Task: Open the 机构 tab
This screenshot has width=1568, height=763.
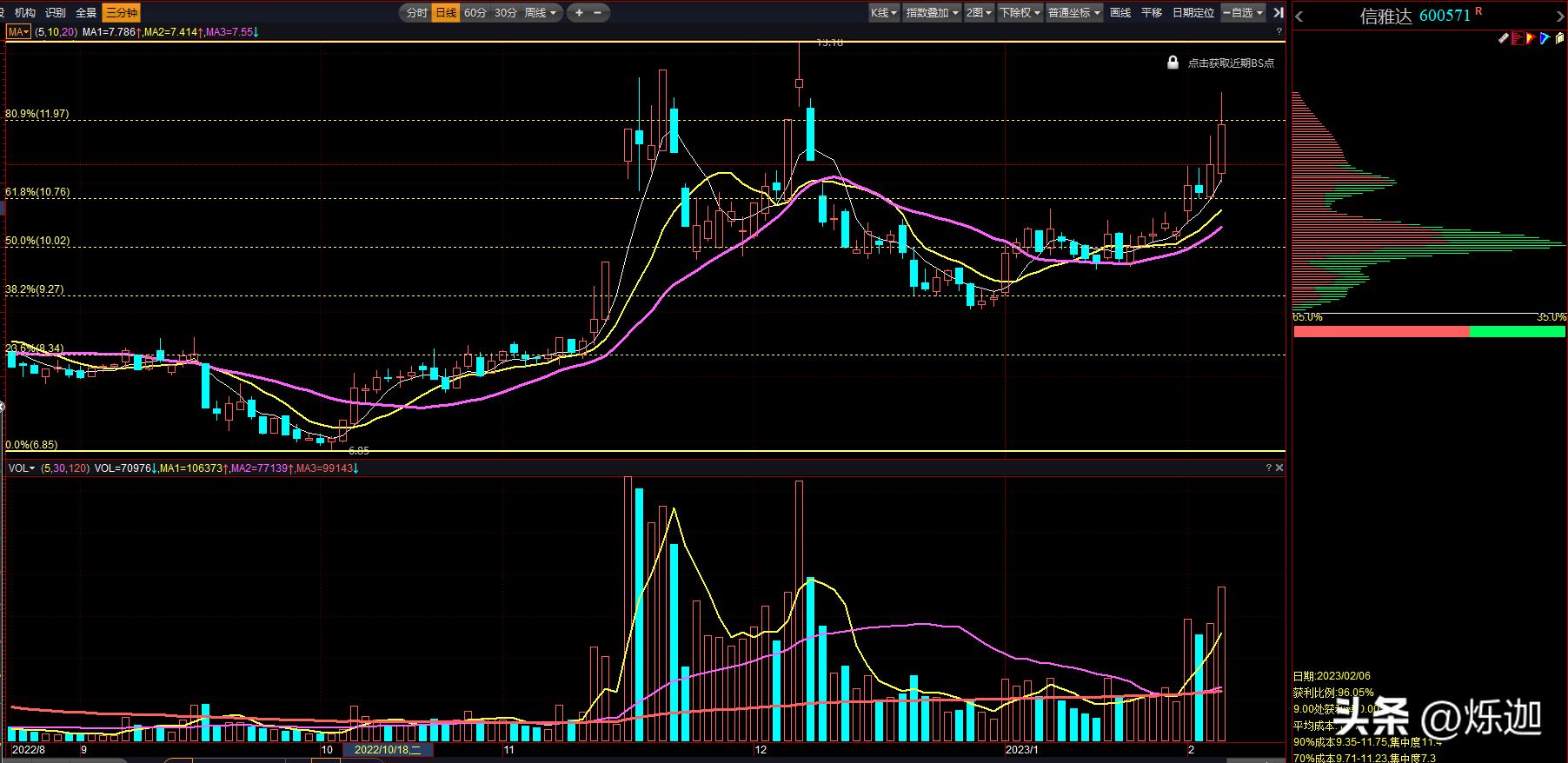Action: point(25,12)
